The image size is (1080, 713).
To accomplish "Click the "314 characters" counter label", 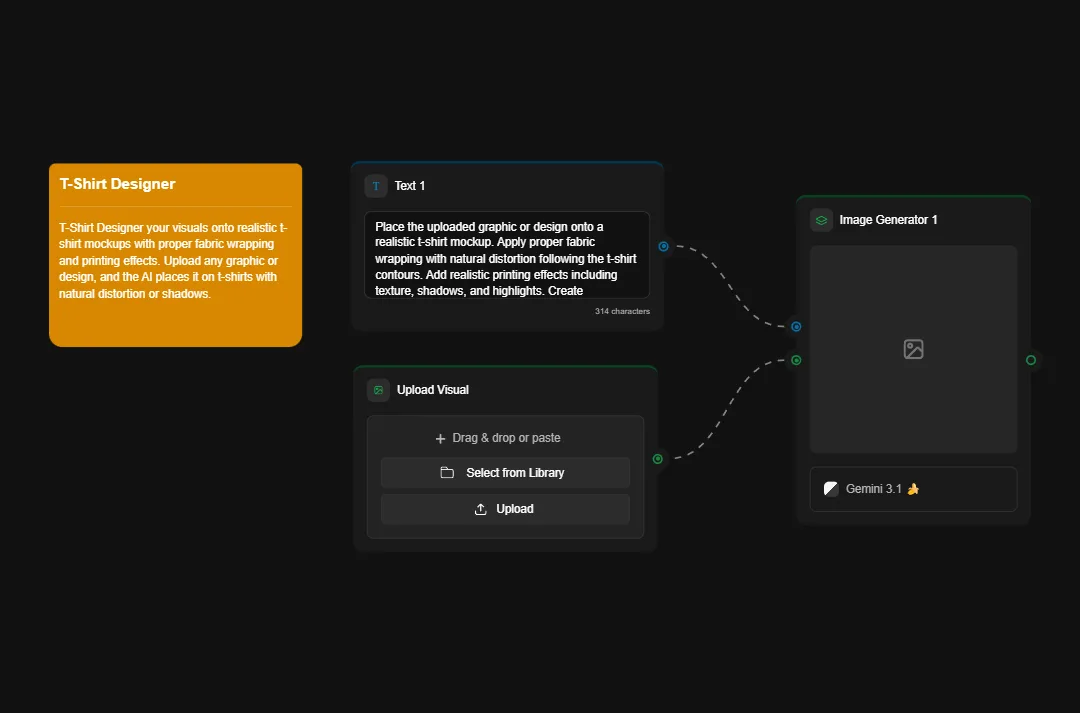I will pos(622,311).
